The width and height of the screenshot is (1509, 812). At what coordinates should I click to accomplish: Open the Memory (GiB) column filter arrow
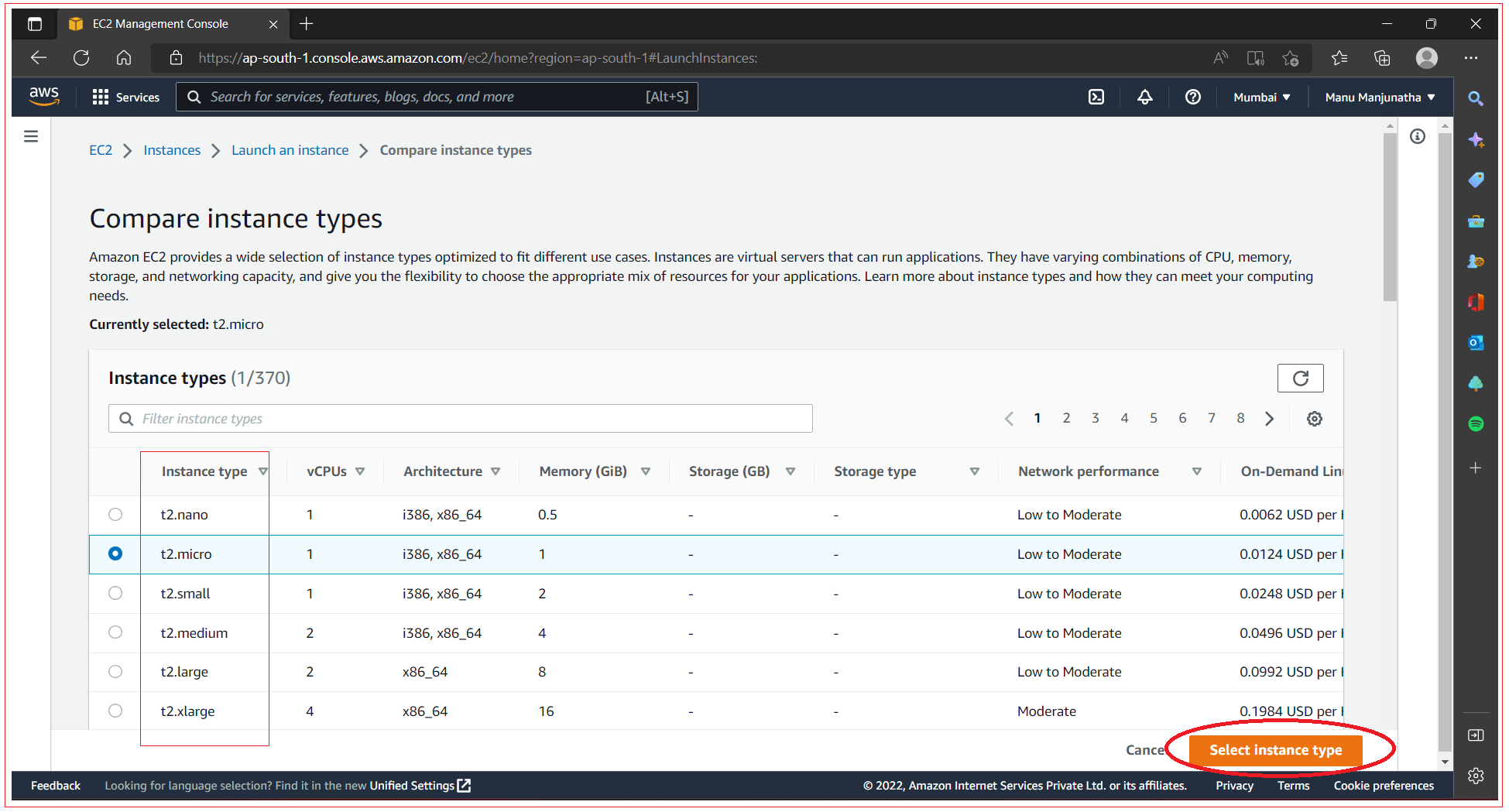(x=646, y=471)
